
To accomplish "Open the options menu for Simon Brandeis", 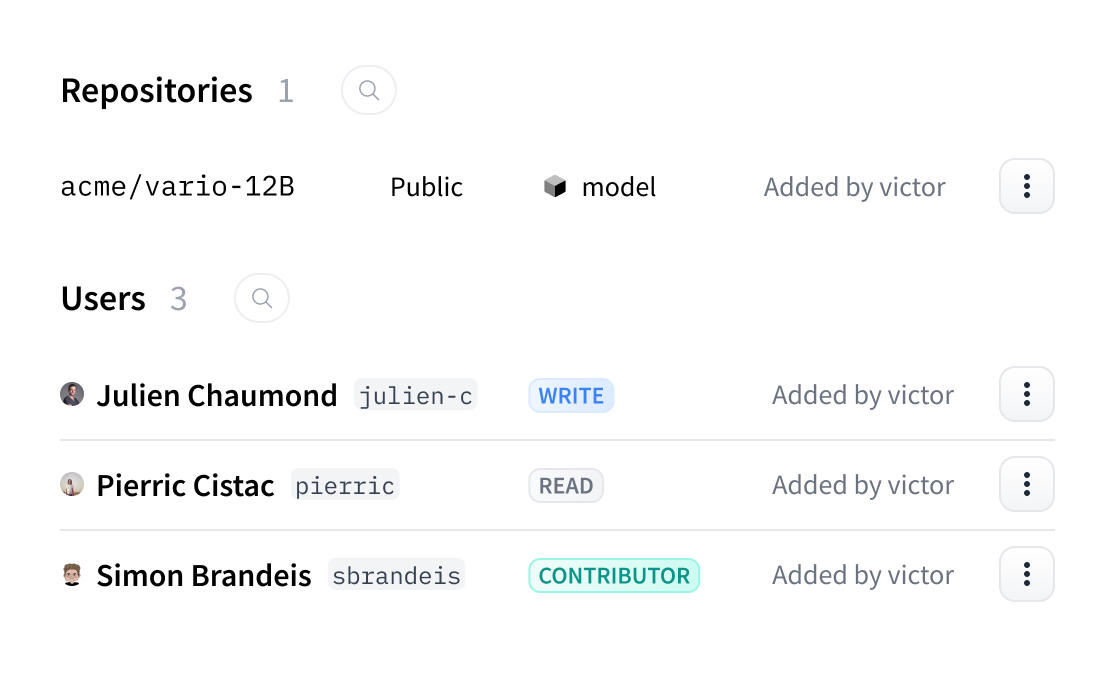I will (1026, 575).
